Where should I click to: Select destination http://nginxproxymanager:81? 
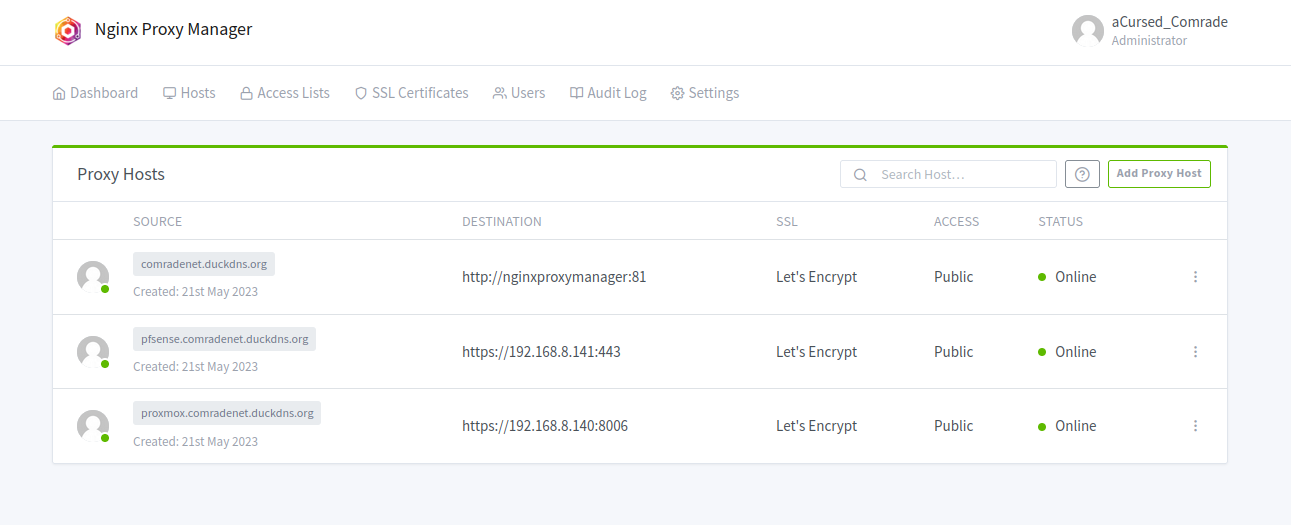click(554, 277)
